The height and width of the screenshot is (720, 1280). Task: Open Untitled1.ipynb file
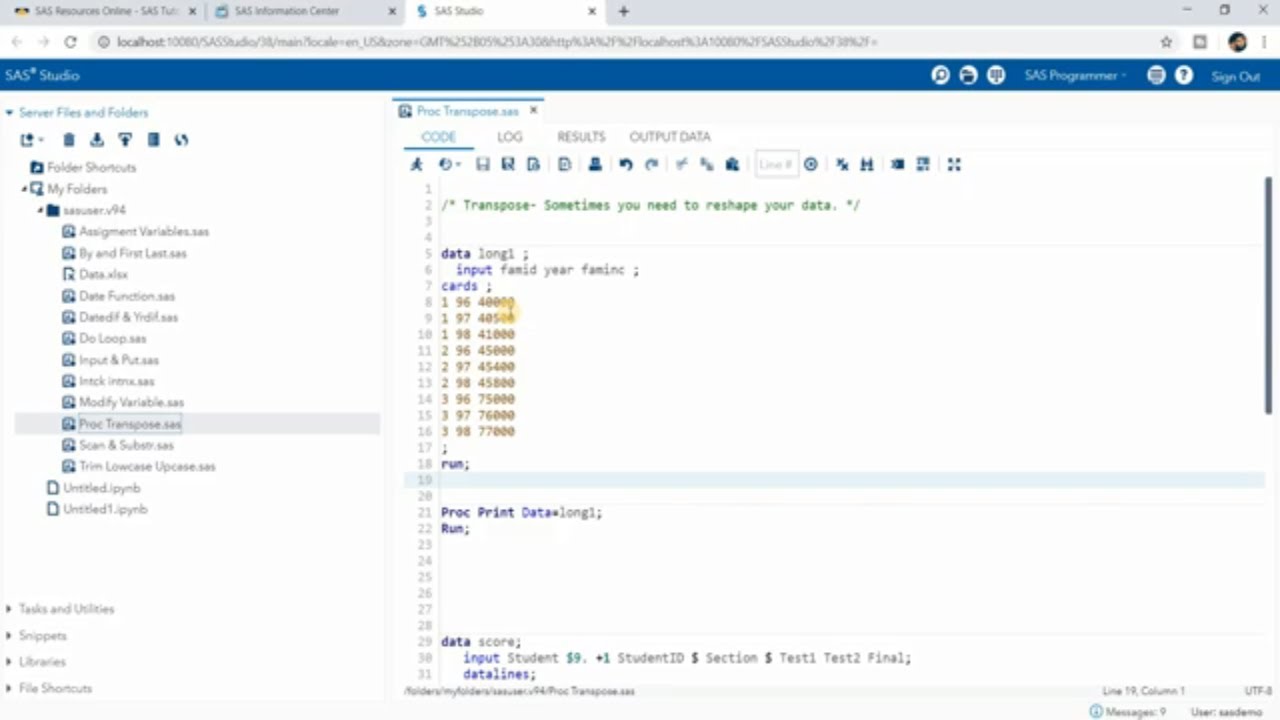tap(105, 509)
